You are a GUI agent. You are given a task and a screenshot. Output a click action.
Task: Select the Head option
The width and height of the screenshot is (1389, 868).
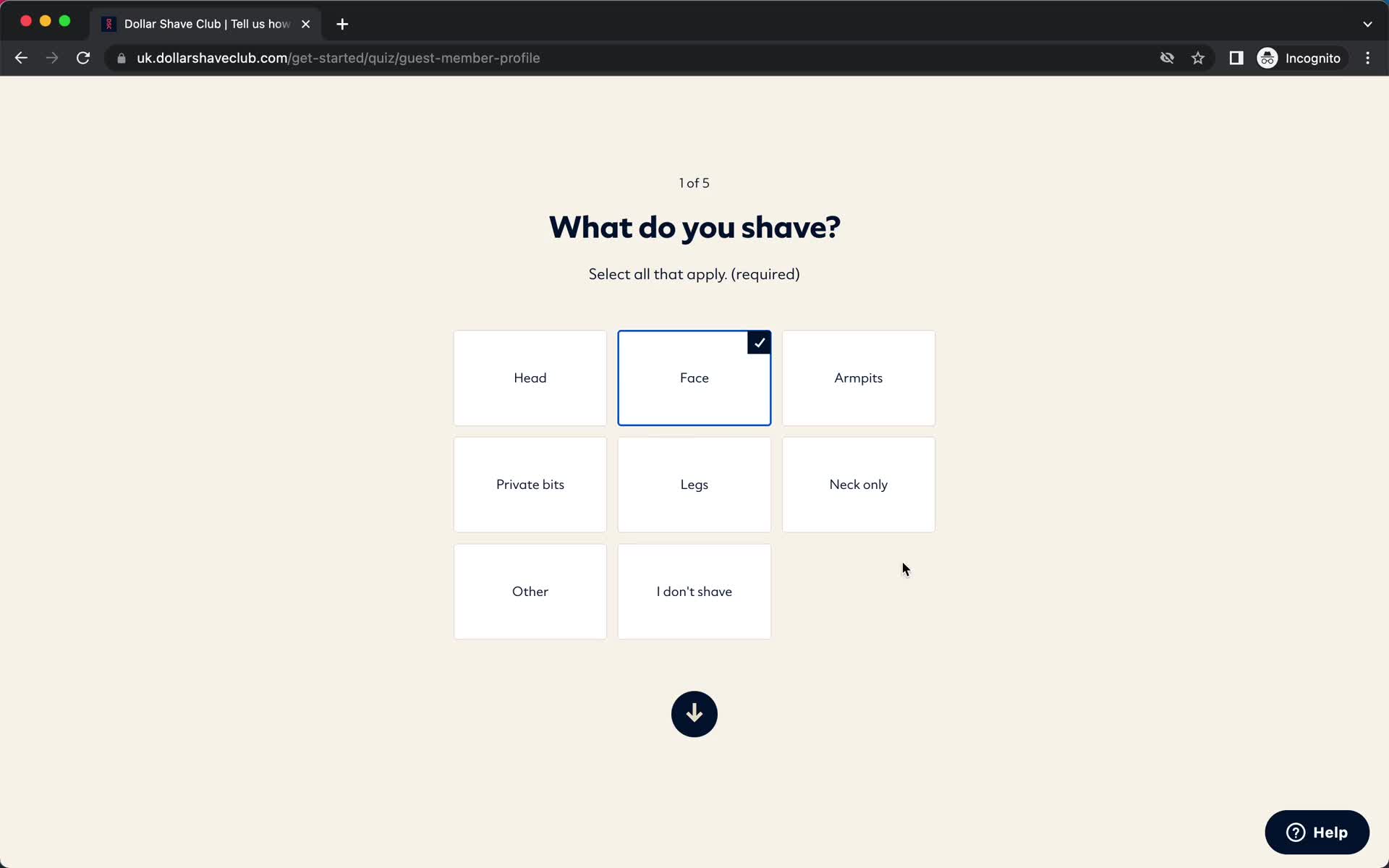530,378
